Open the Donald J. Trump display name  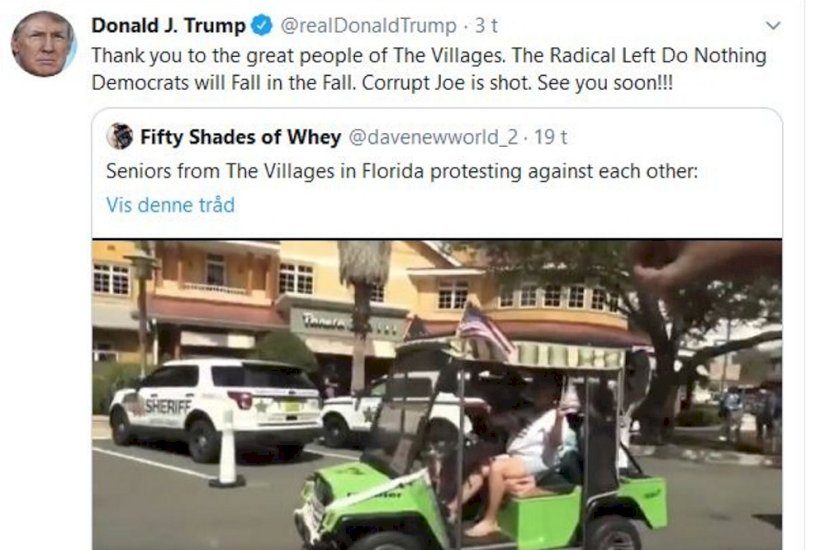168,25
